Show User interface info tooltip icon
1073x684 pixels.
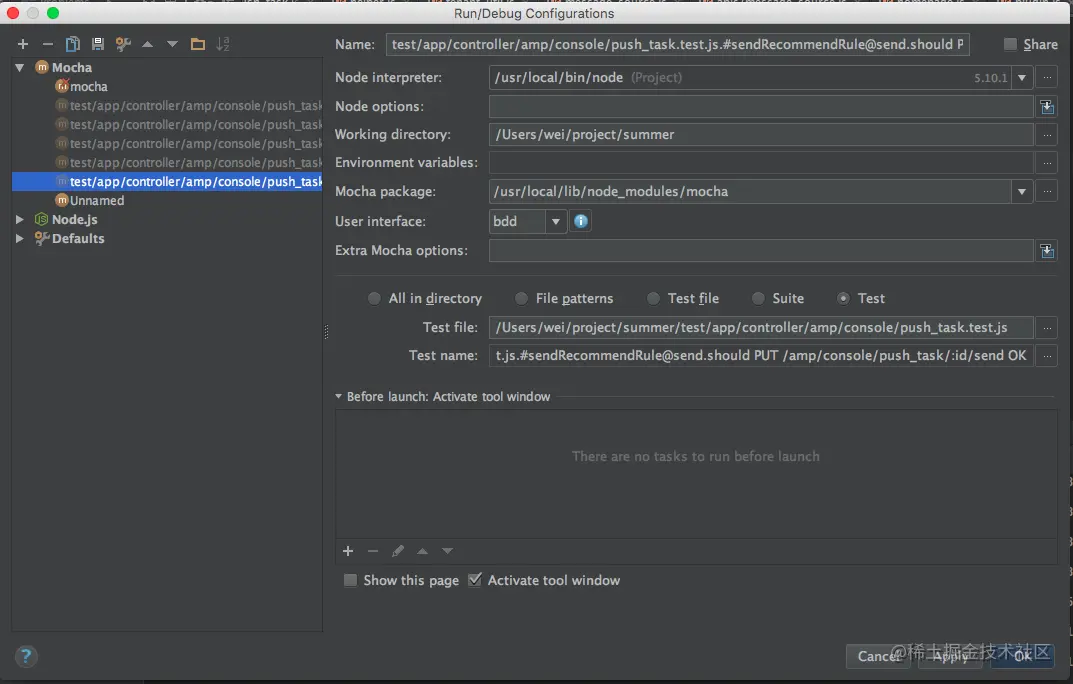click(x=580, y=221)
